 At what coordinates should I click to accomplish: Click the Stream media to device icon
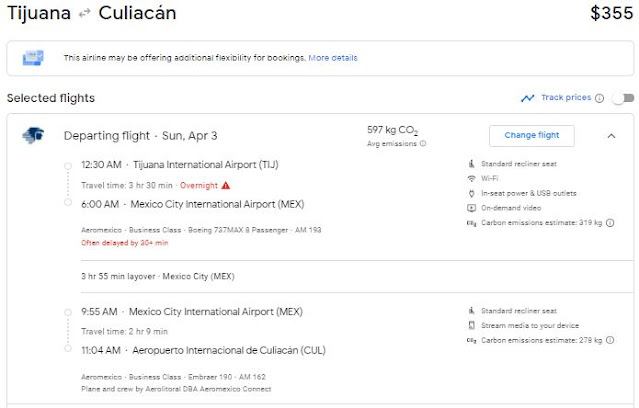(x=472, y=326)
